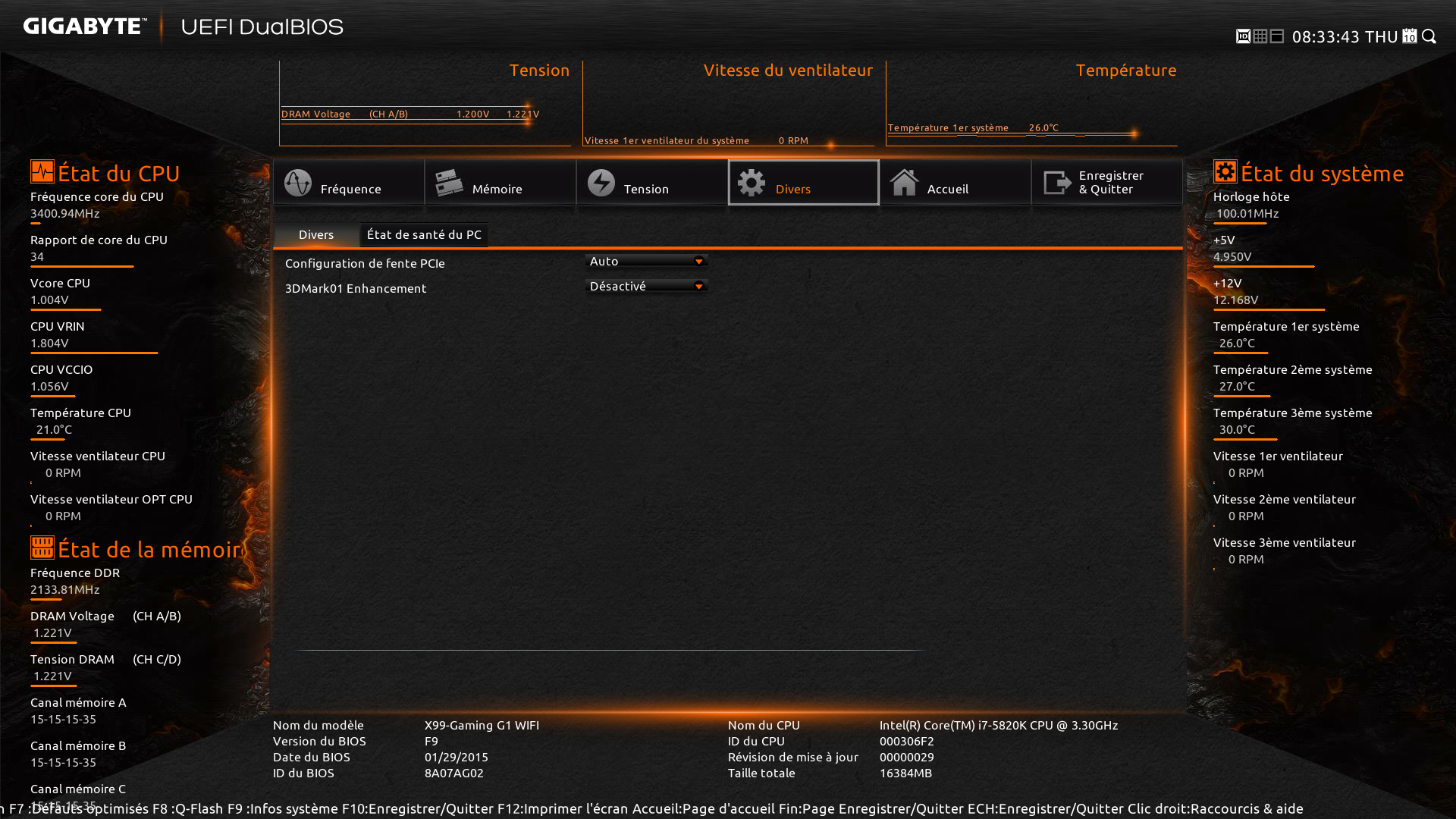Click the Vitesse ventilateur OPT CPU label
The image size is (1456, 819).
(x=111, y=499)
